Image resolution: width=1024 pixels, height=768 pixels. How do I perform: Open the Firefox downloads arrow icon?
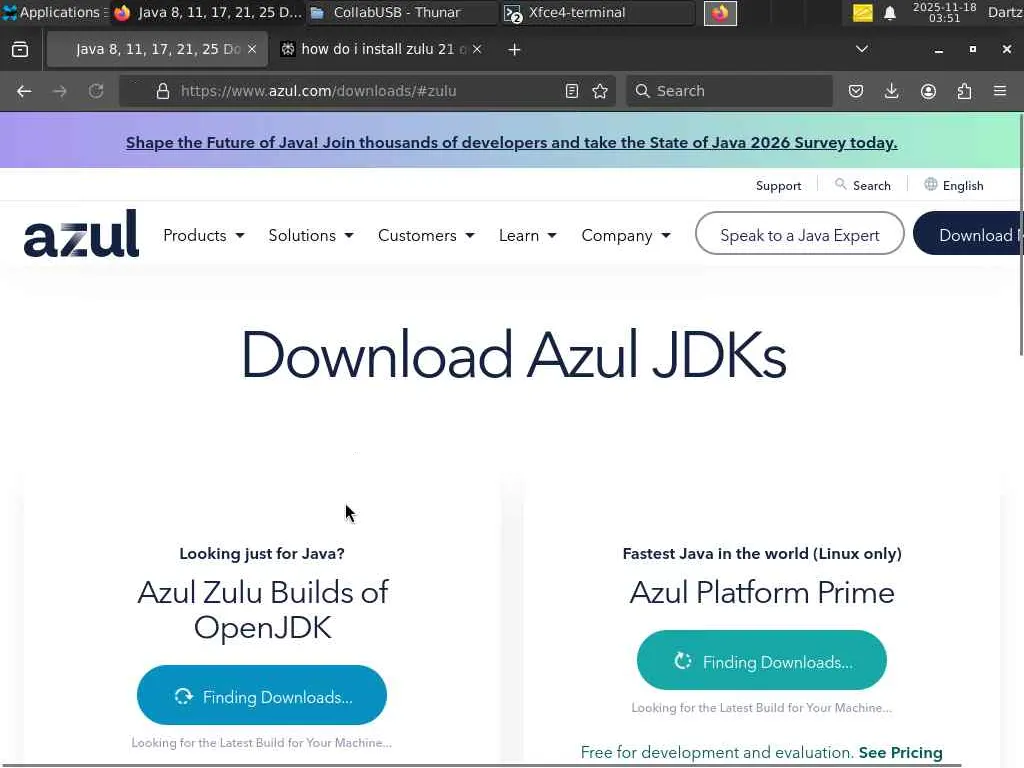891,91
